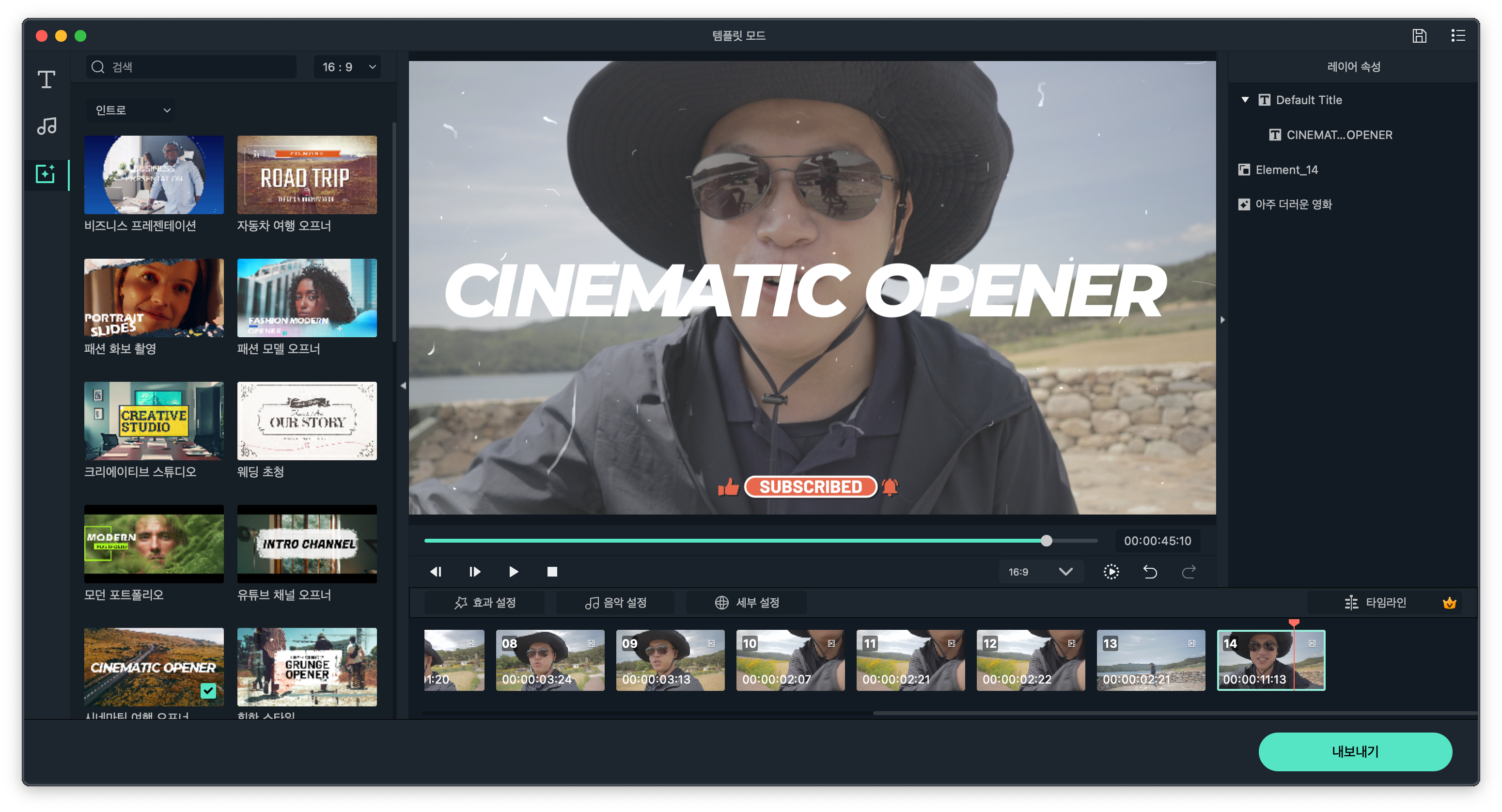
Task: Step back one frame
Action: tap(436, 572)
